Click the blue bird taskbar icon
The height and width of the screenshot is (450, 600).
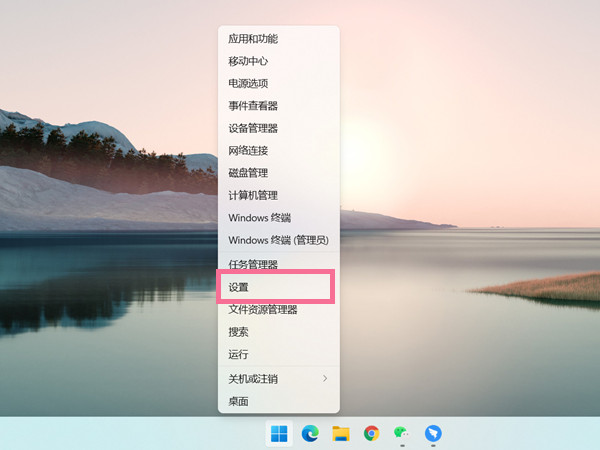coord(433,433)
